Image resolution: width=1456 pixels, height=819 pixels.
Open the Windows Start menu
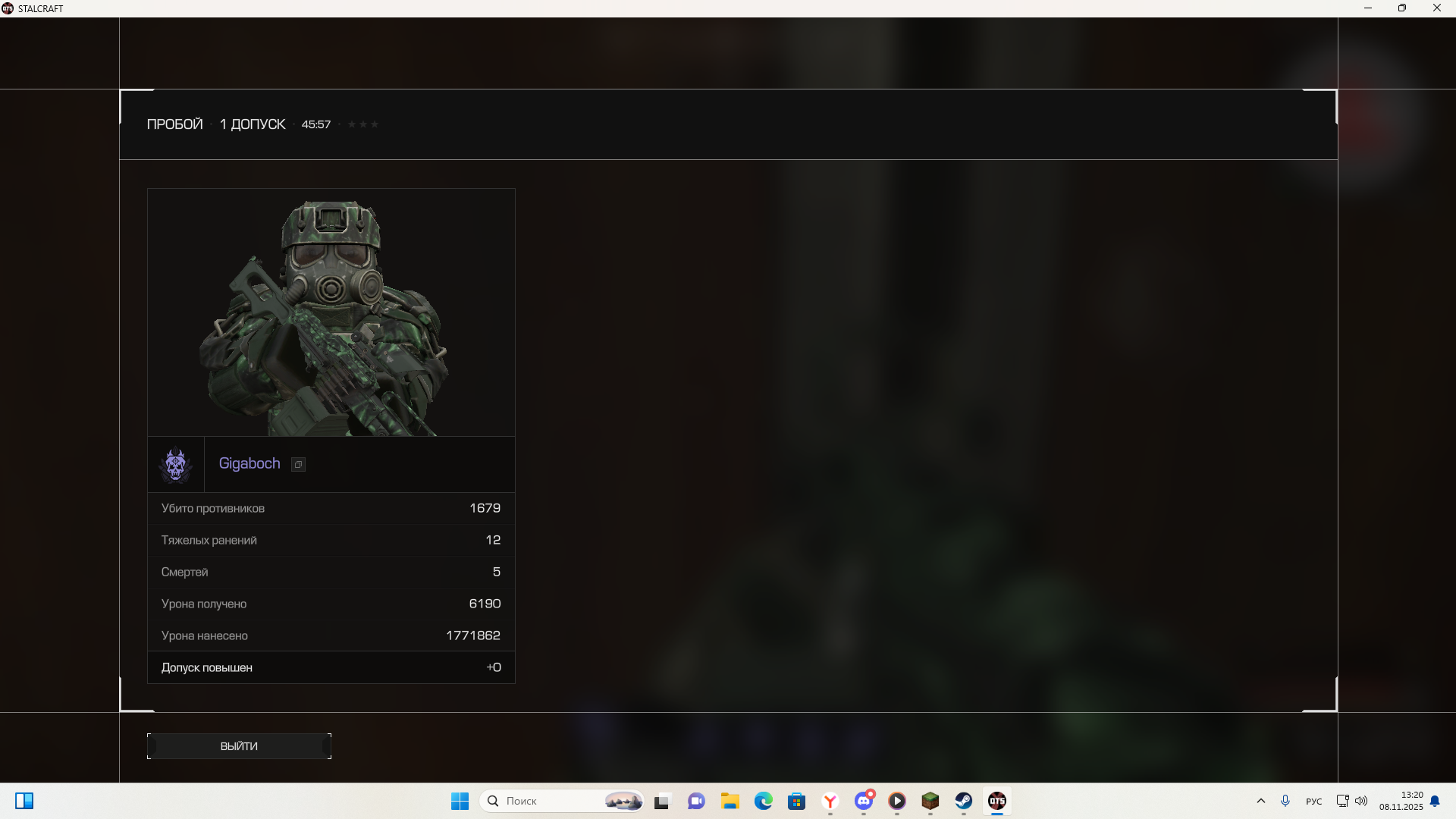pos(460,801)
